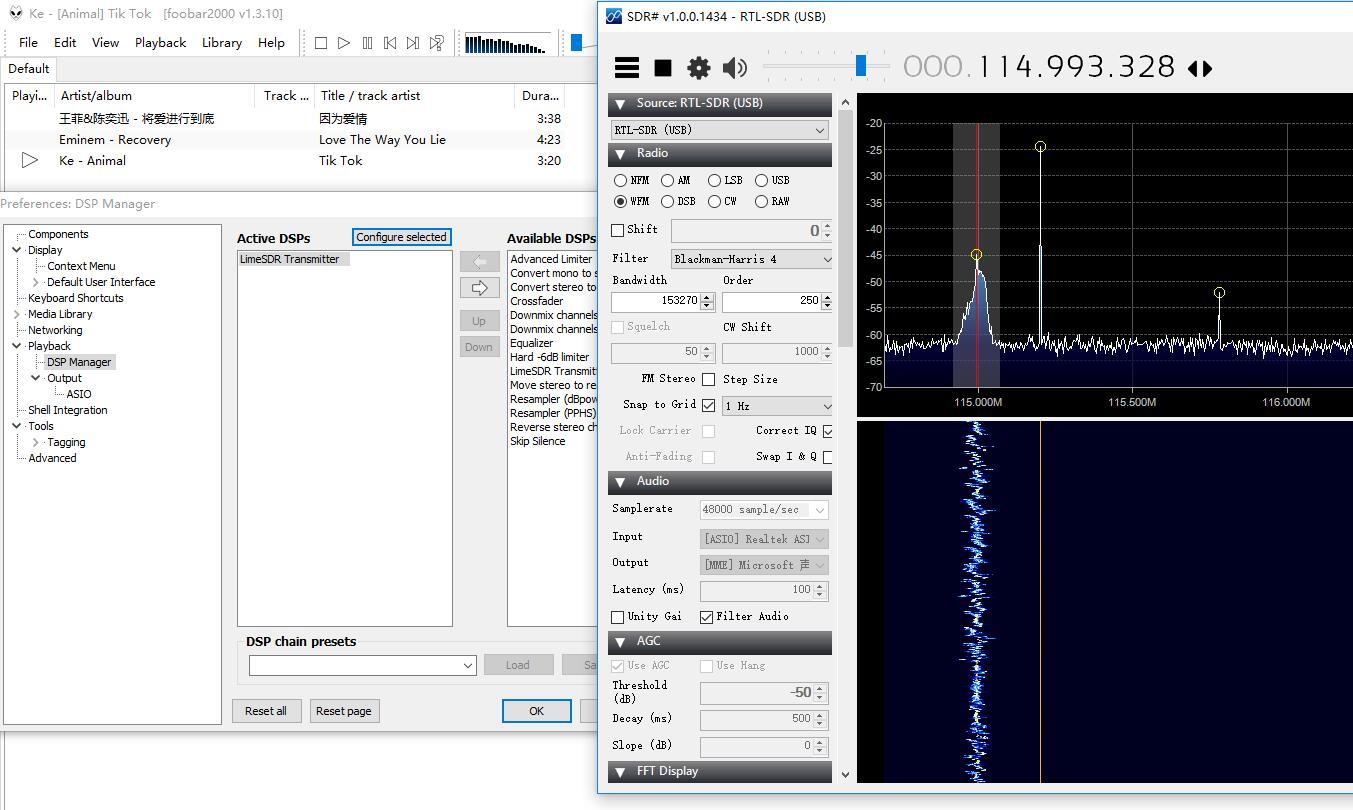The width and height of the screenshot is (1353, 810).
Task: Skip to next track in foobar2000
Action: (412, 43)
